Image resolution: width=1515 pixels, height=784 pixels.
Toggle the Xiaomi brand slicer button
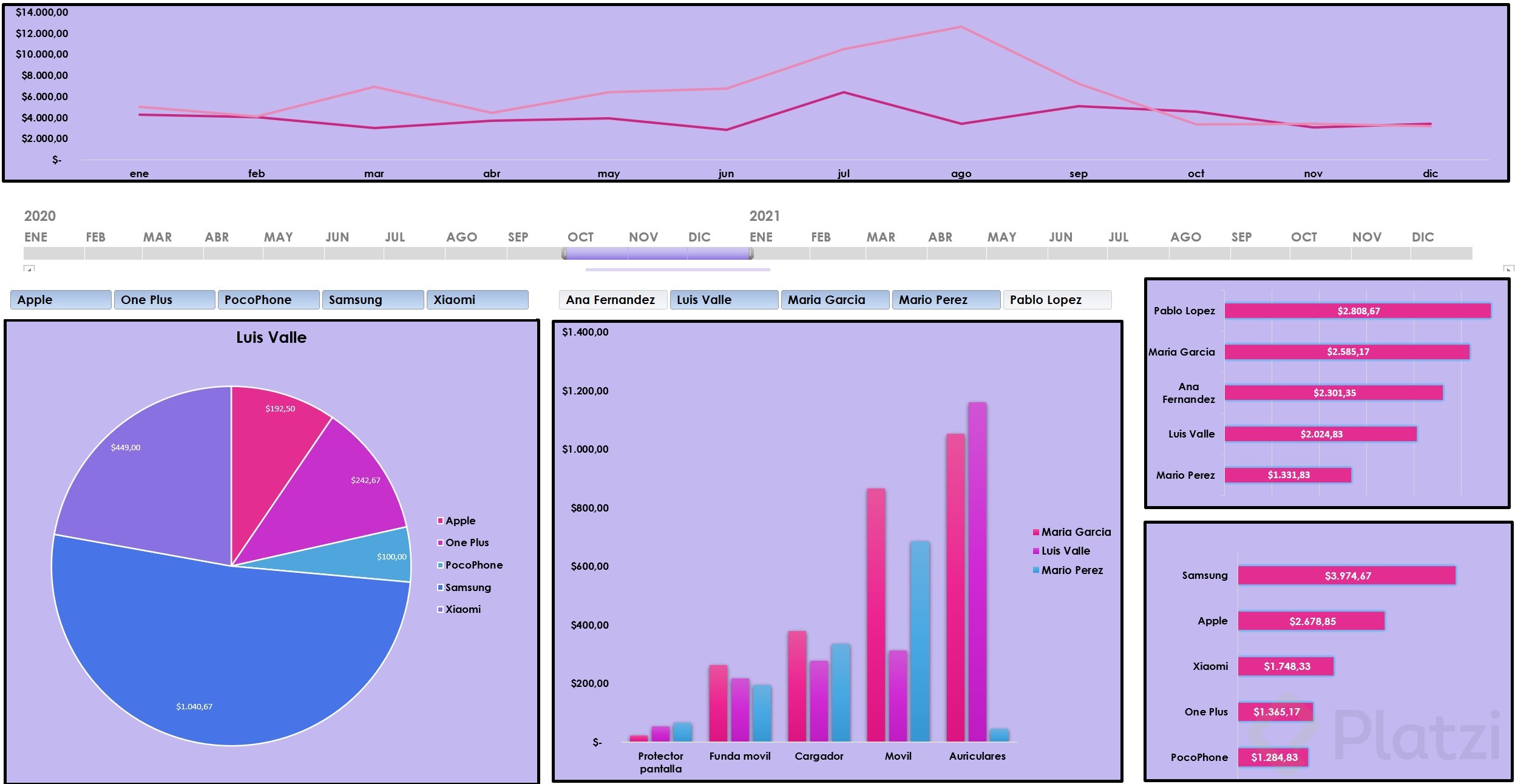pos(477,300)
